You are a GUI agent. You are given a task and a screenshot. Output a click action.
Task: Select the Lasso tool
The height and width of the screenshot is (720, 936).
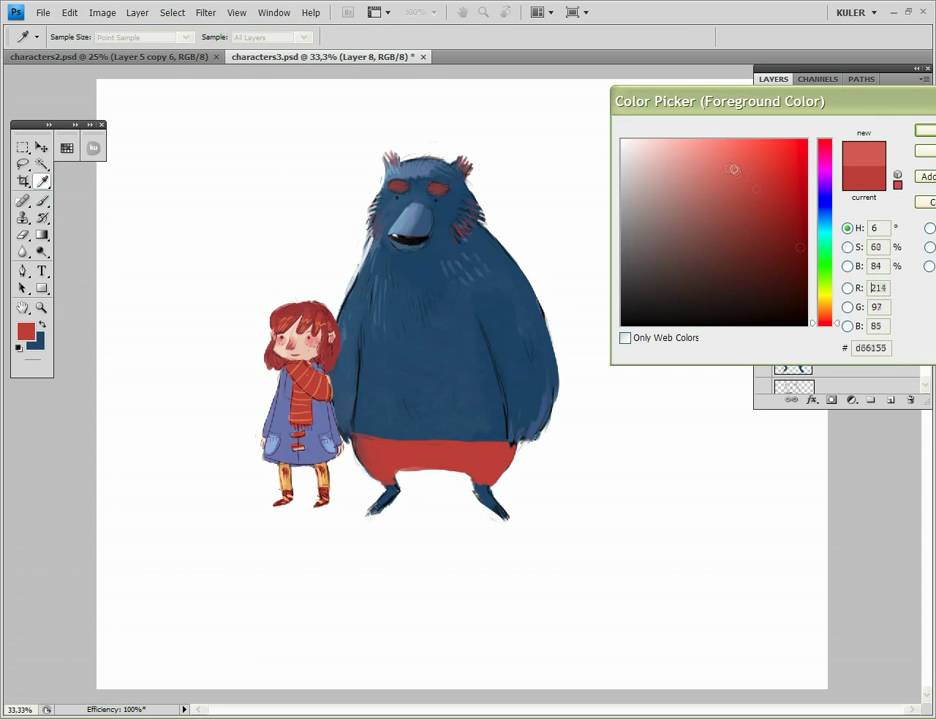pyautogui.click(x=23, y=164)
